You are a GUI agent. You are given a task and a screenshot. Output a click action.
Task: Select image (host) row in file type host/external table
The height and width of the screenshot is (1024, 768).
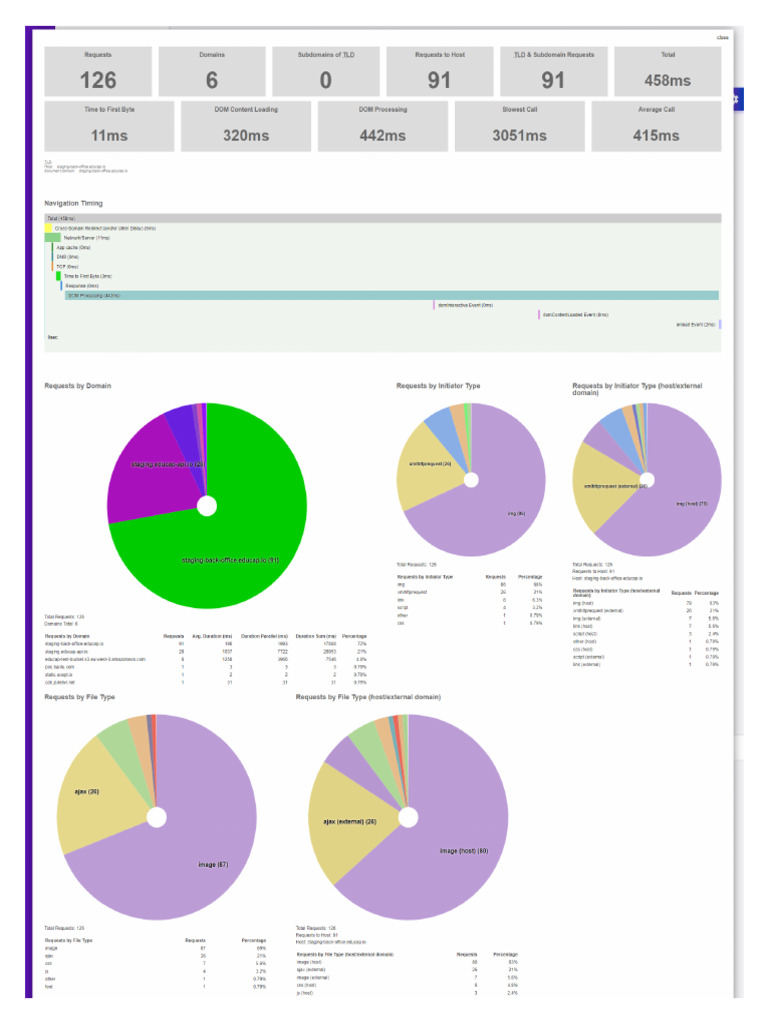tap(407, 962)
